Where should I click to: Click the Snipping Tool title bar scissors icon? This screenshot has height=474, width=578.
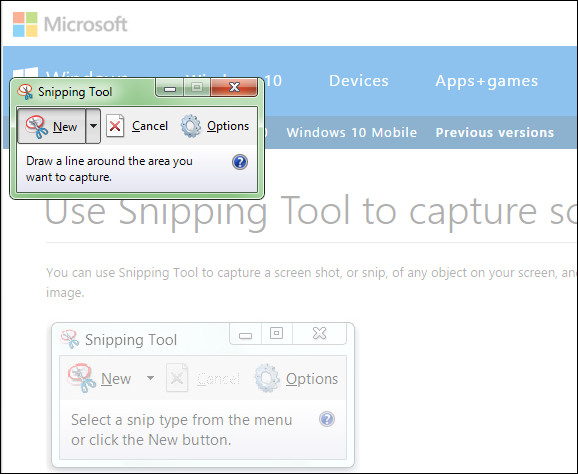25,91
